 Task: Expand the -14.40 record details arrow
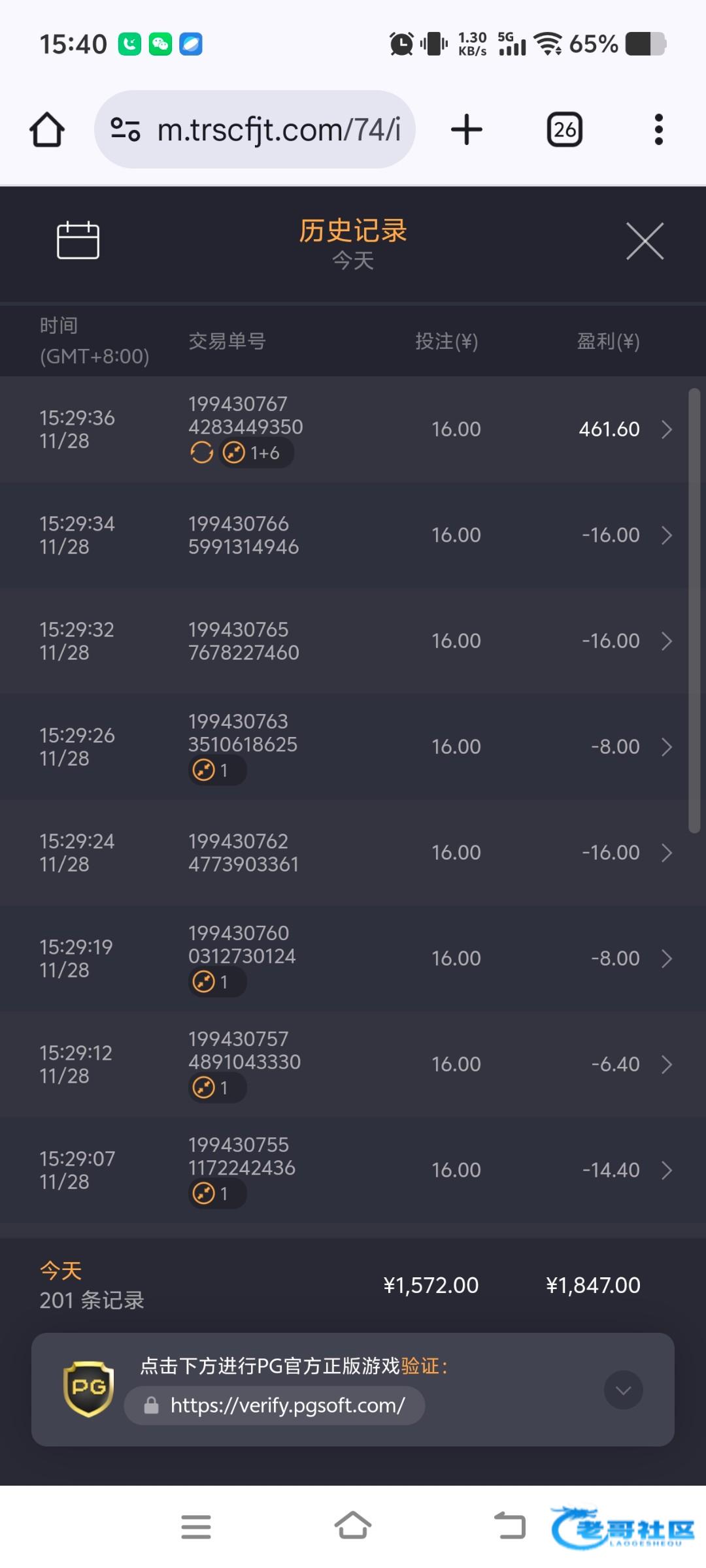667,1170
